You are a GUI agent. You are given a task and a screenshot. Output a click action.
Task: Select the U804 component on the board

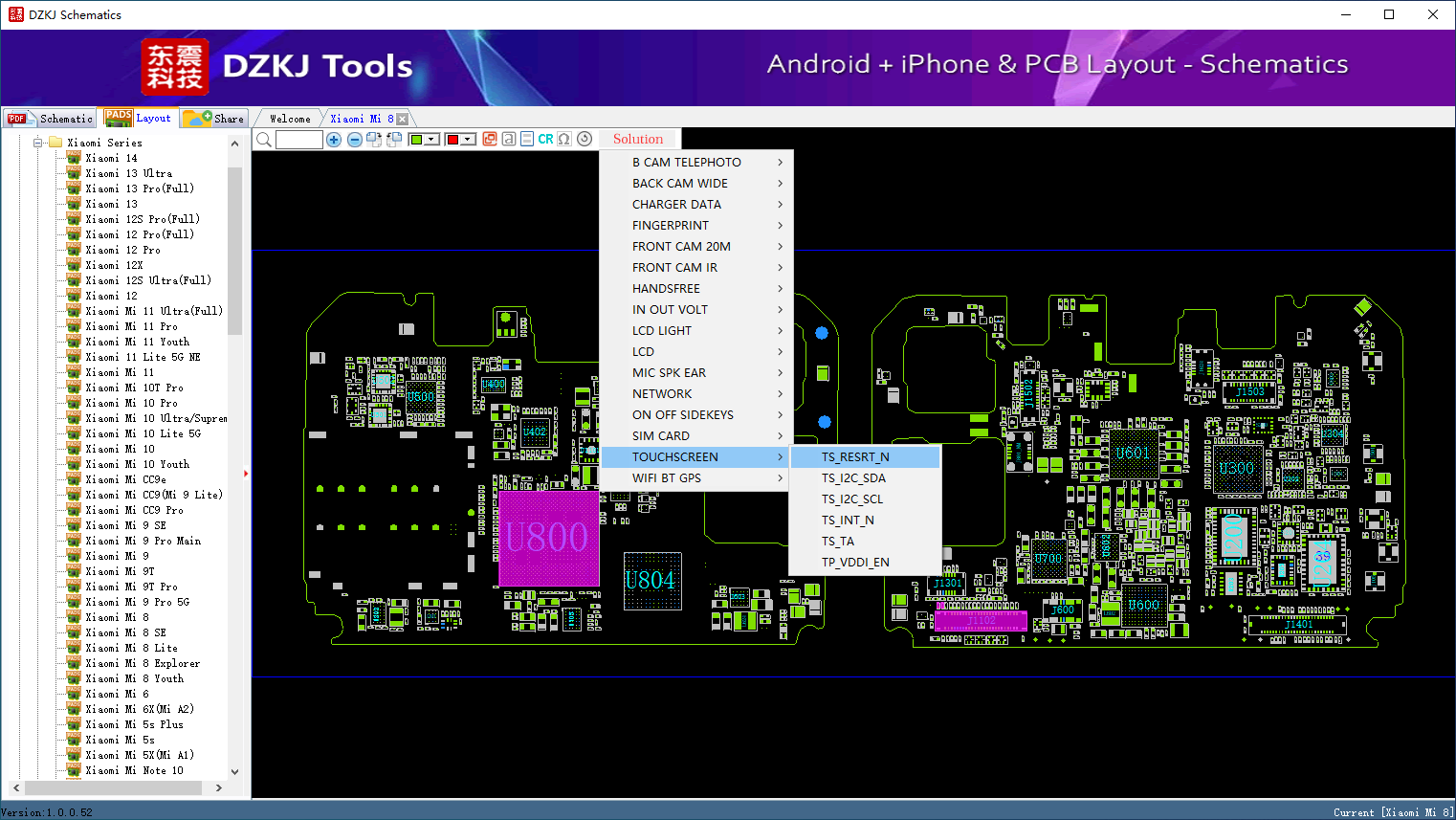pos(651,581)
